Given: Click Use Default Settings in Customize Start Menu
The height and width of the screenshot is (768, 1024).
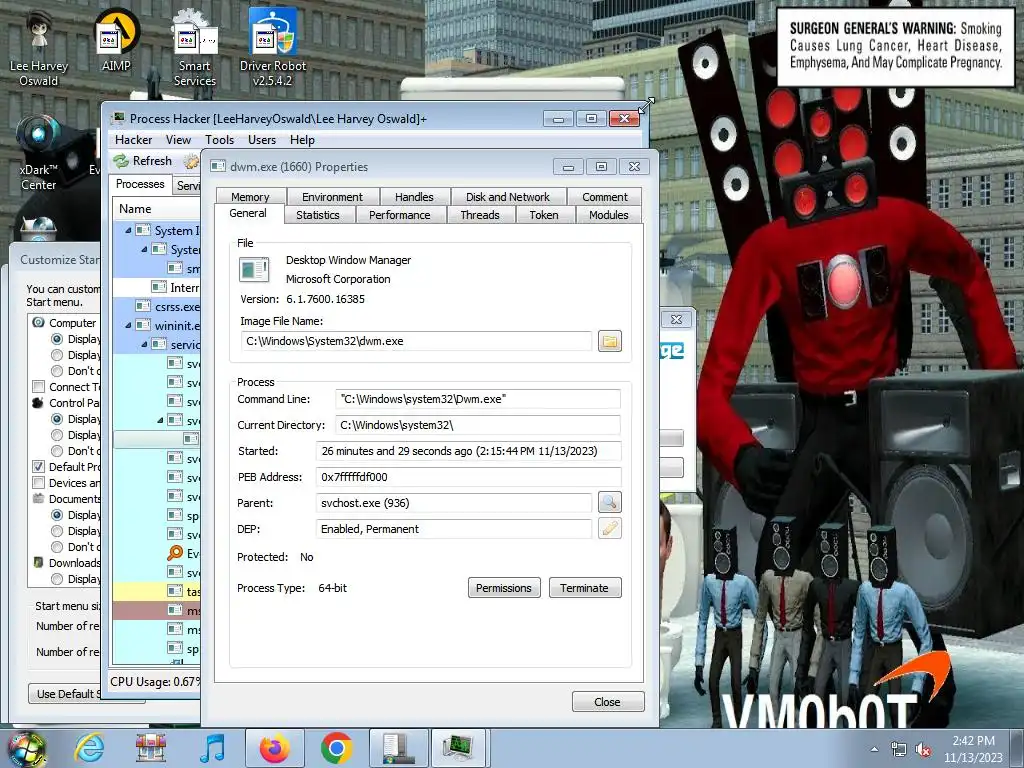Looking at the screenshot, I should pos(65,694).
